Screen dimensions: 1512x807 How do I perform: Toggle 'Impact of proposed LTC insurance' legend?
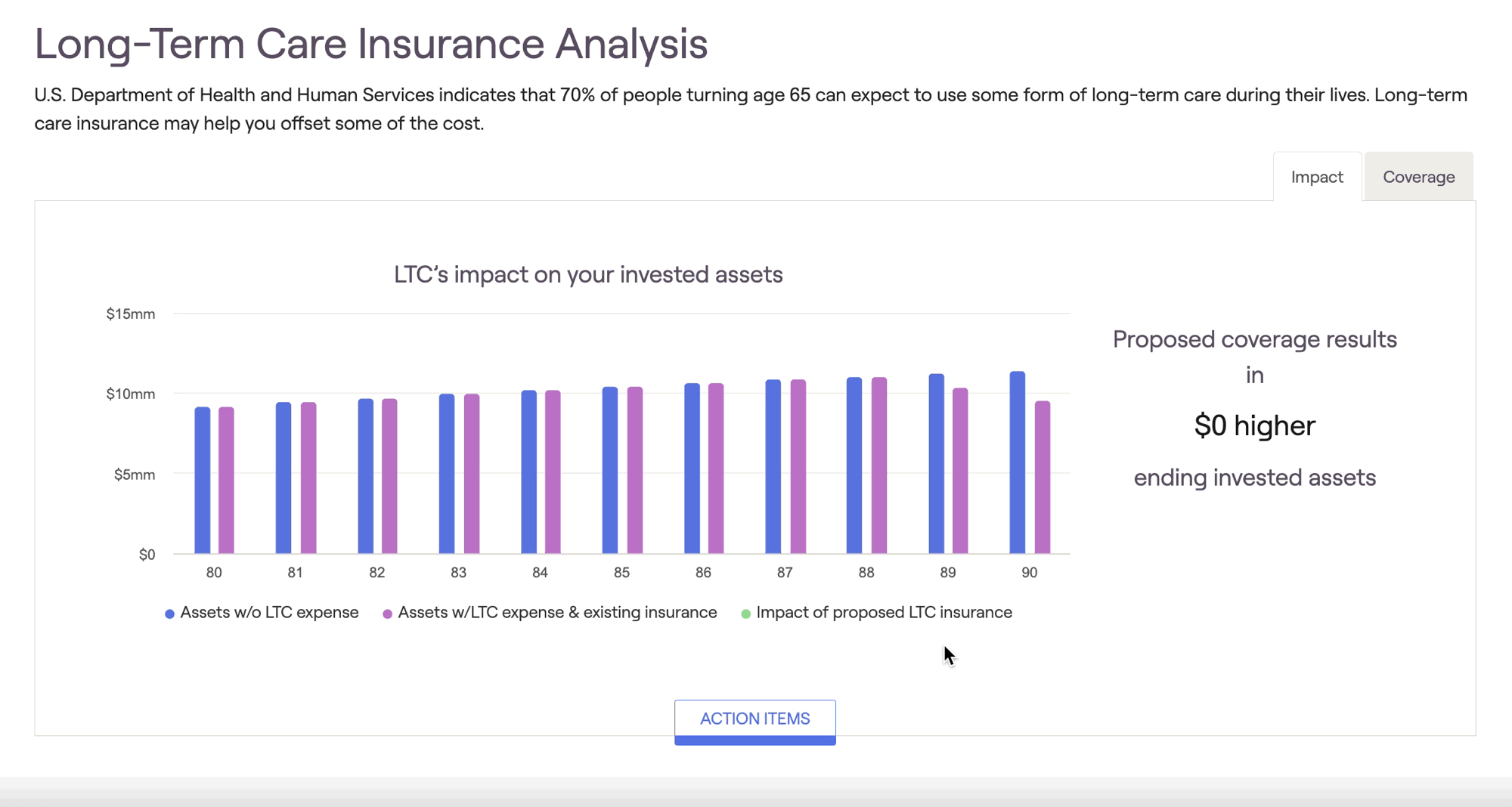click(x=876, y=613)
